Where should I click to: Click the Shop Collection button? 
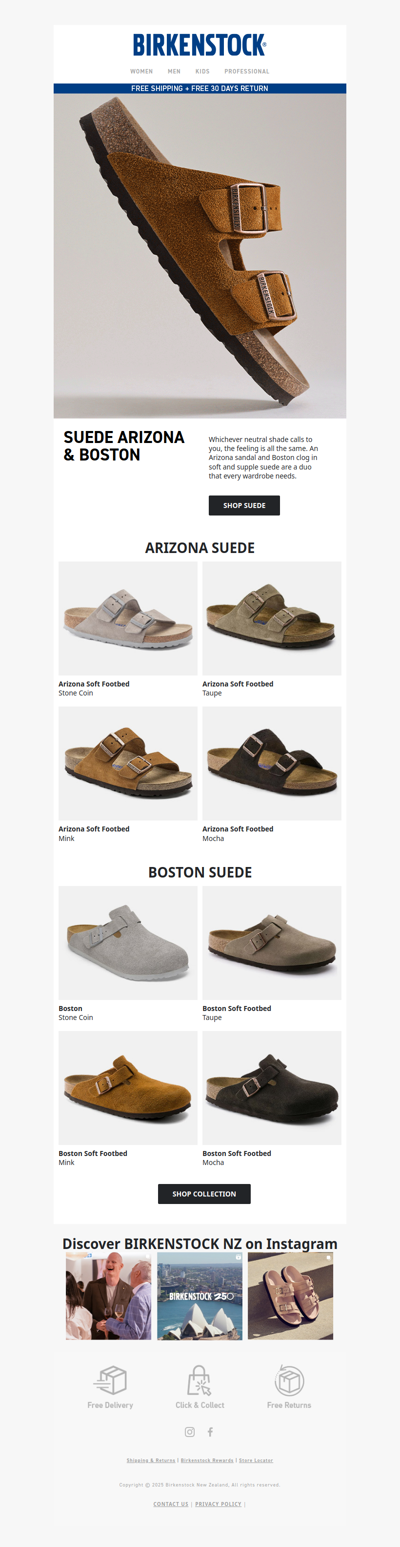pos(204,1194)
